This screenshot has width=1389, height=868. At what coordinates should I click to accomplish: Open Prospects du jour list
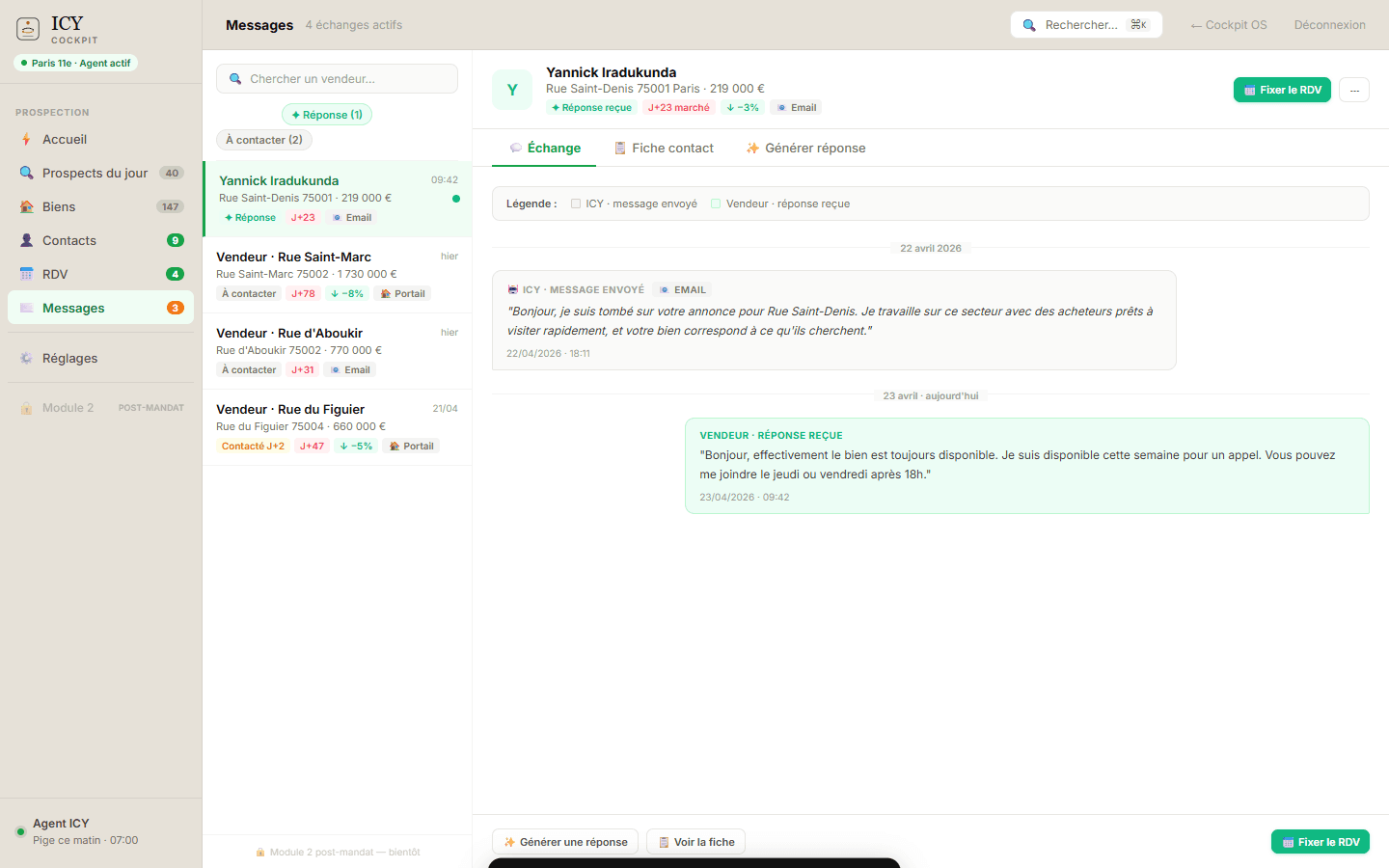pos(95,174)
